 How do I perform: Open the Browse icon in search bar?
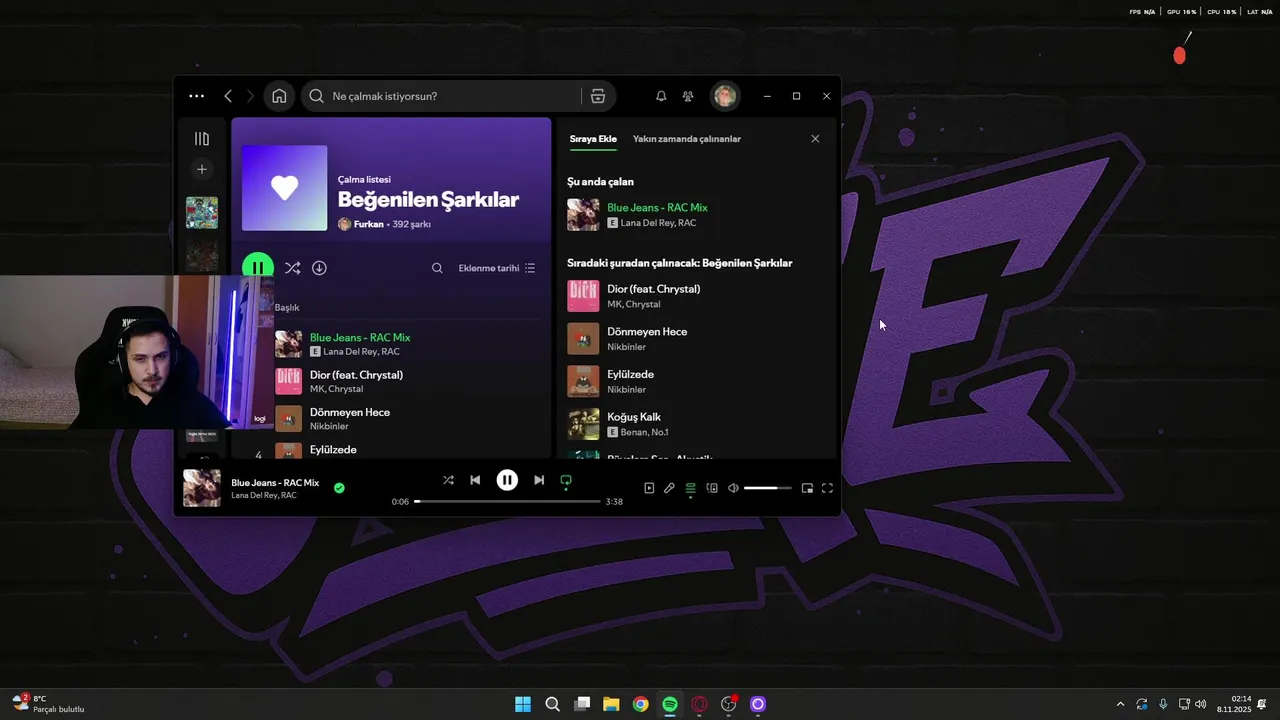pos(598,96)
